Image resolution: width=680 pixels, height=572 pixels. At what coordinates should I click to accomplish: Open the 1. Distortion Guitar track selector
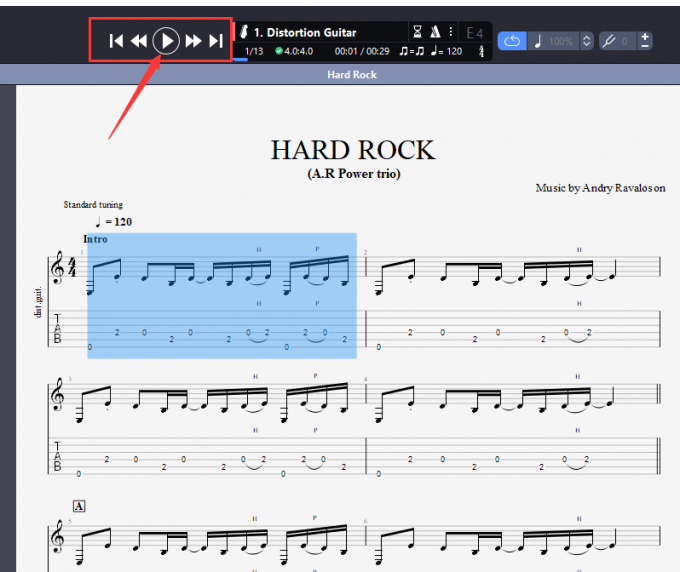[x=305, y=33]
